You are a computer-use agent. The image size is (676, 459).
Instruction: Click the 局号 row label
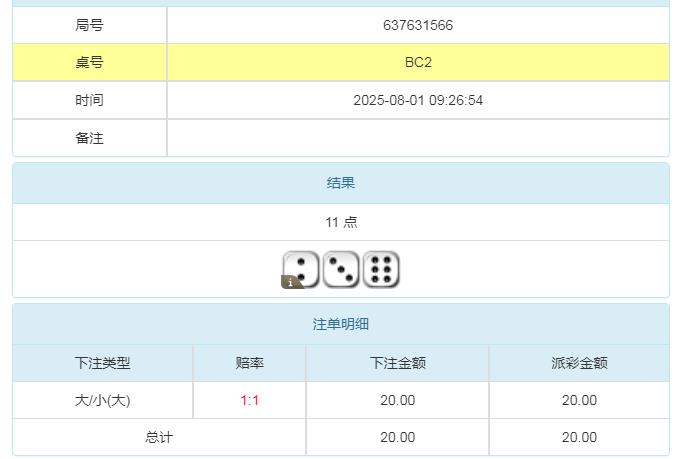[89, 25]
